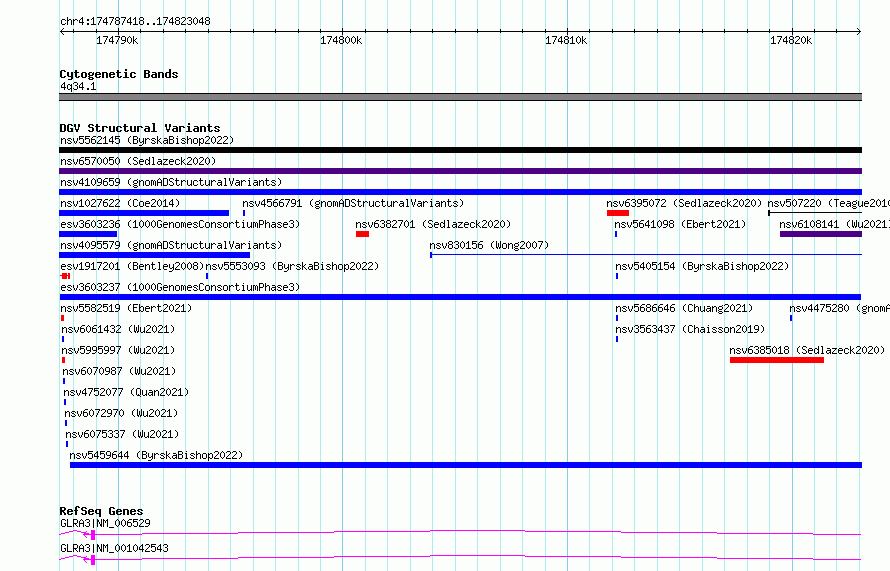Click the esv3603236 (1000GenomesConsortiumPhase3) label
The image size is (890, 571).
click(x=180, y=224)
